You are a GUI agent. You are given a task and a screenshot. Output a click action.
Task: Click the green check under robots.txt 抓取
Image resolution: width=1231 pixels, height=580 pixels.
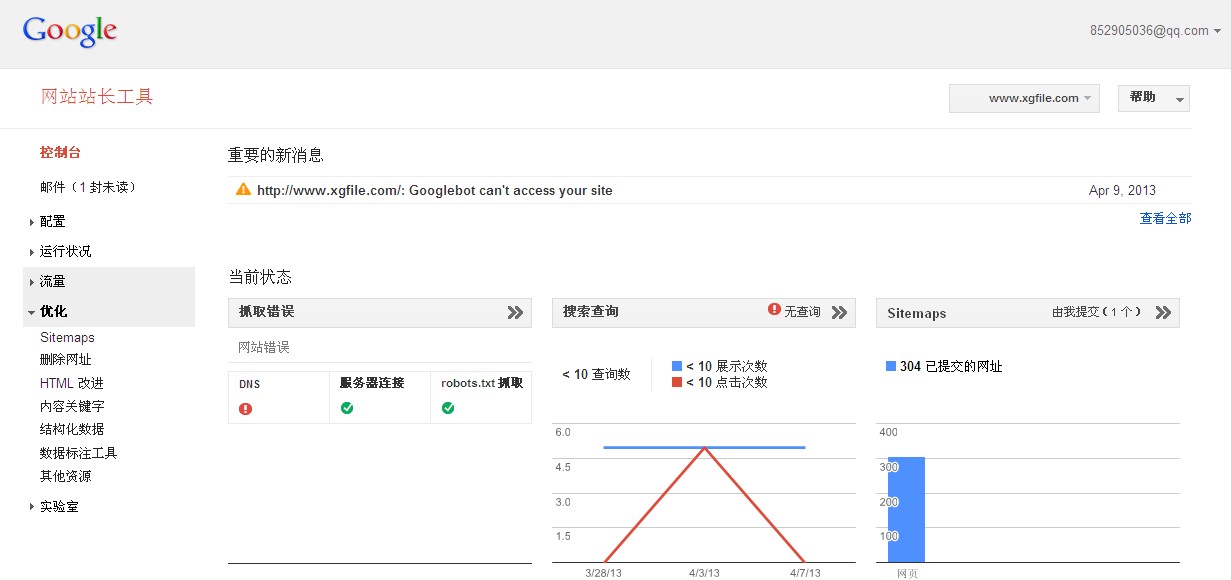pyautogui.click(x=448, y=408)
